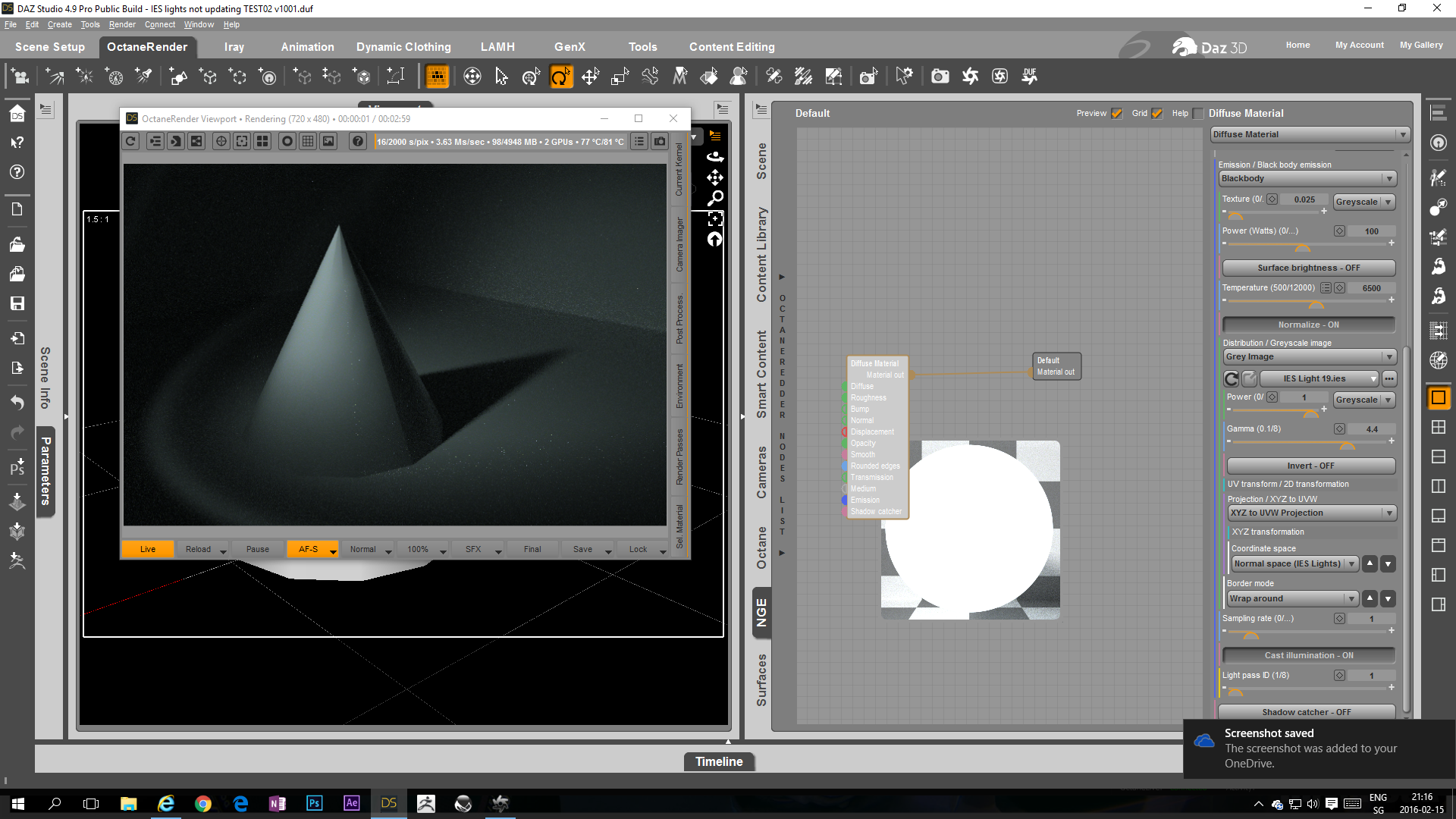Expand the Grey Image distribution dropdown
This screenshot has height=819, width=1456.
tap(1310, 357)
